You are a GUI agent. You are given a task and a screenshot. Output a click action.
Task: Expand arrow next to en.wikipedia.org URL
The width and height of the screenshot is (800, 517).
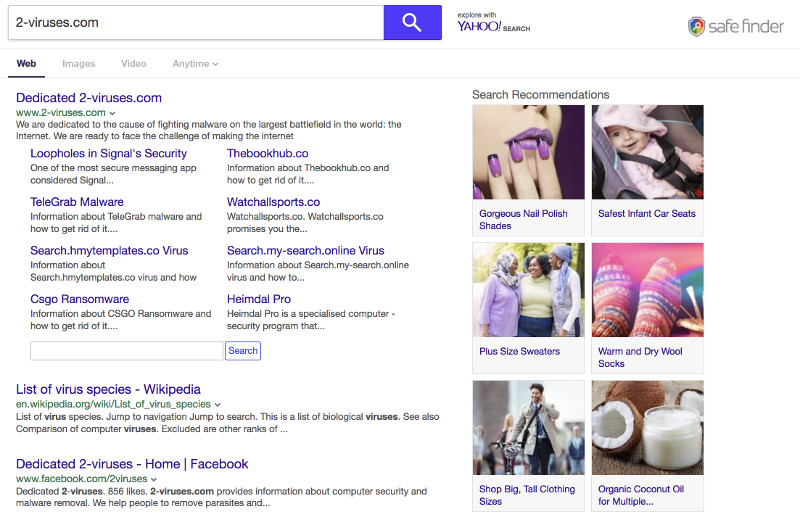pos(218,405)
